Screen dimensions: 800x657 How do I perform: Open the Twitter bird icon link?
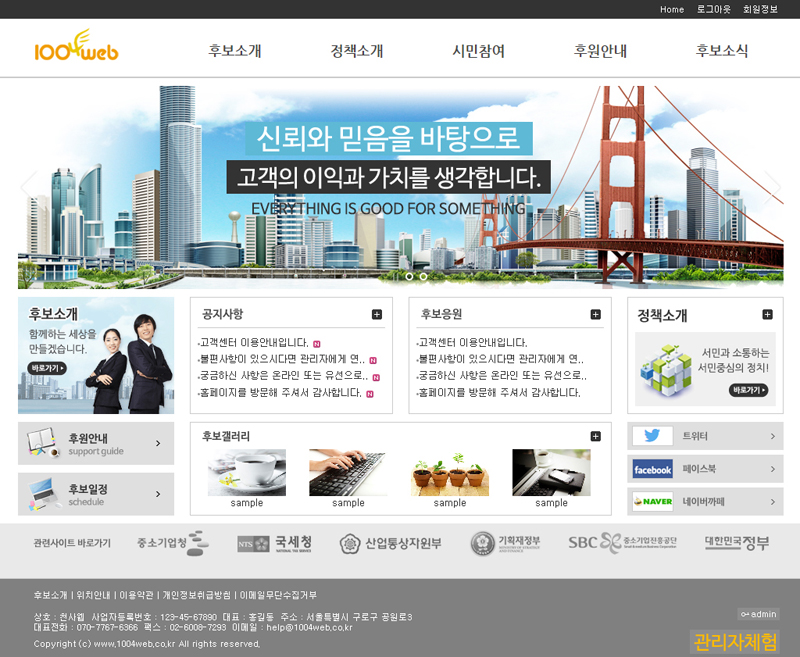[652, 436]
